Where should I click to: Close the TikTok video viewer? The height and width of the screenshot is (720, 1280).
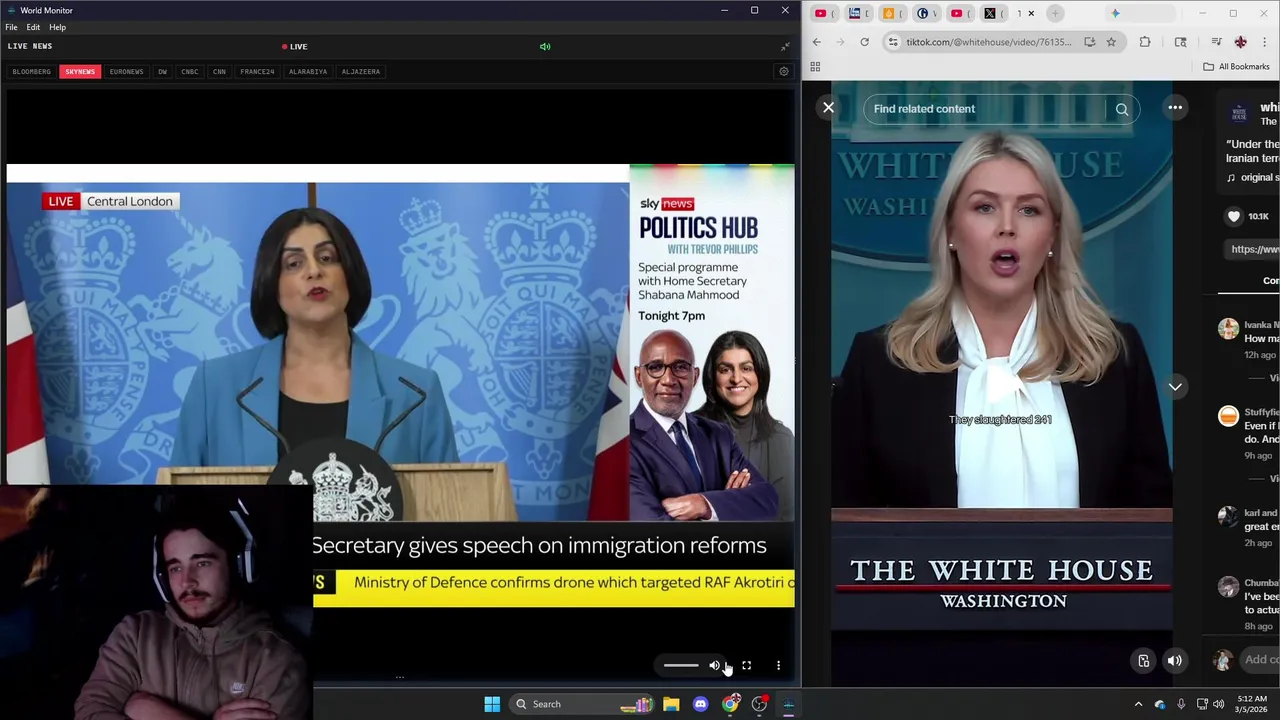pyautogui.click(x=828, y=107)
